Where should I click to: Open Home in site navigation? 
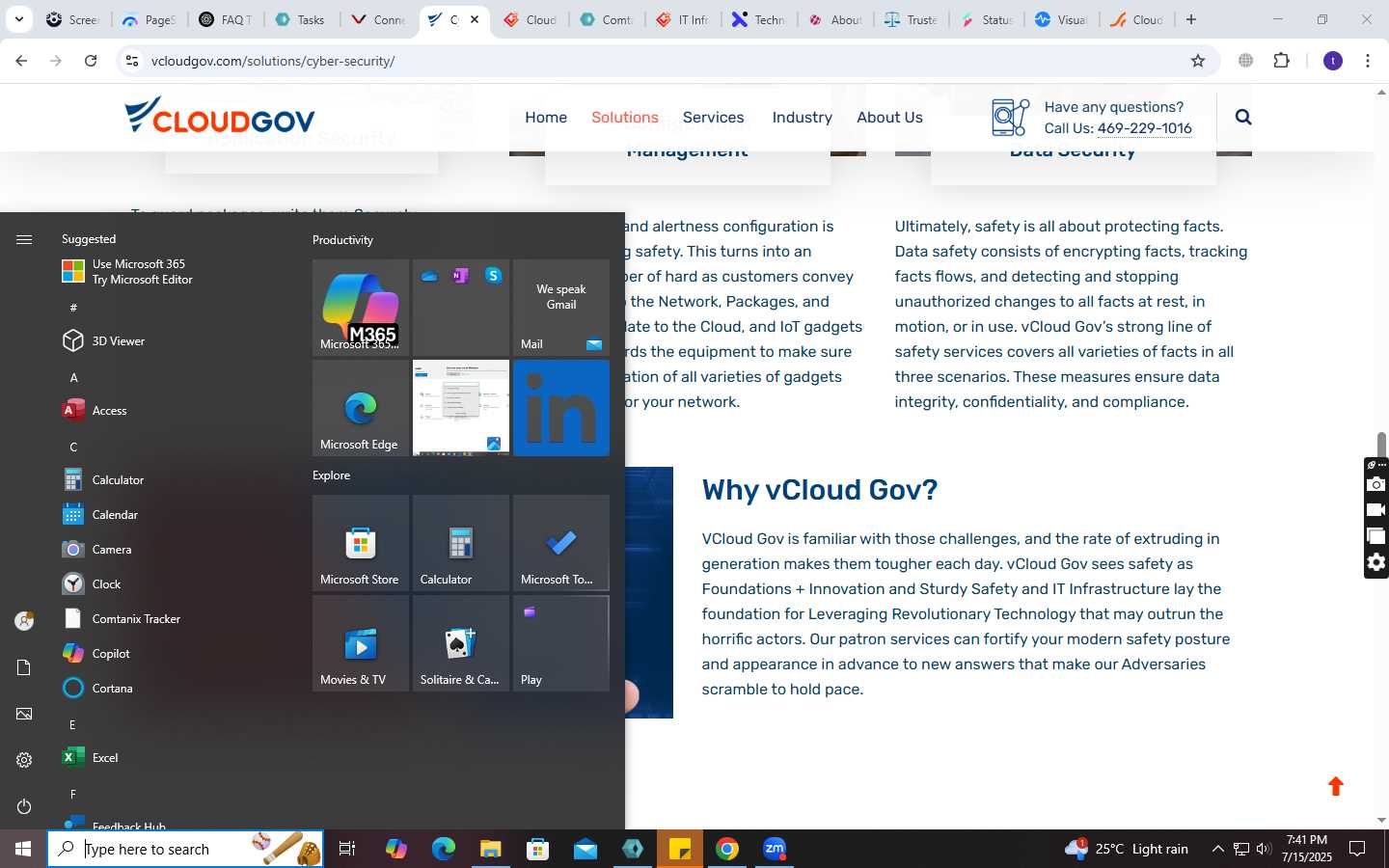coord(546,117)
